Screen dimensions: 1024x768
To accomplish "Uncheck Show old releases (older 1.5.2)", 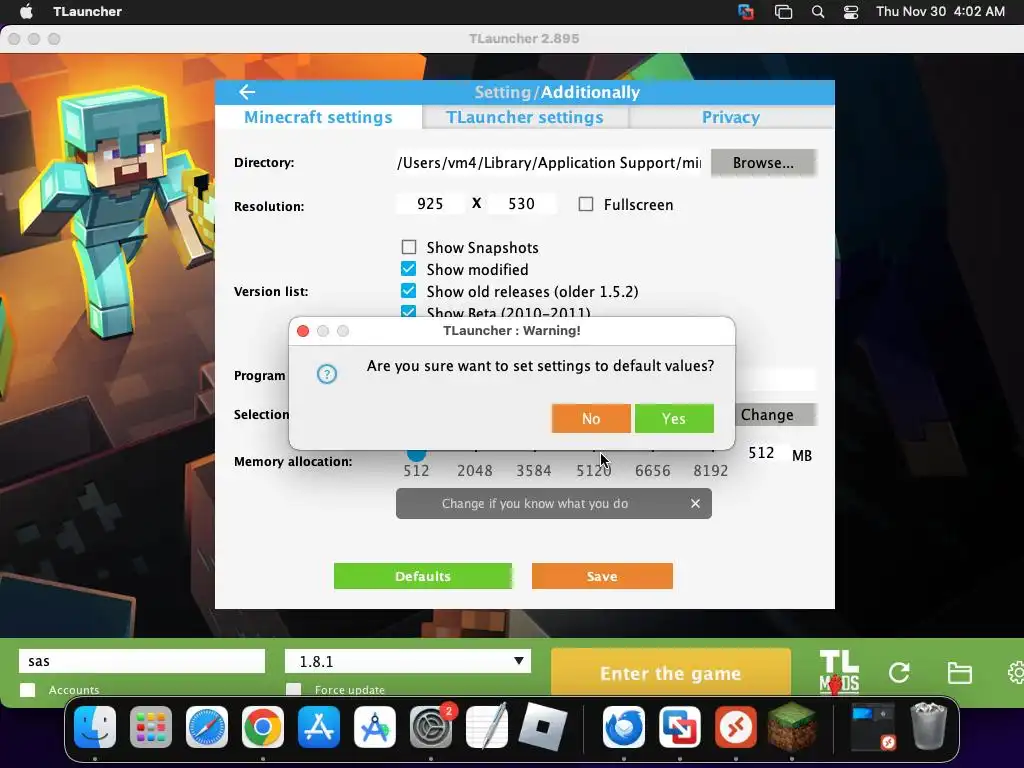I will coord(409,291).
